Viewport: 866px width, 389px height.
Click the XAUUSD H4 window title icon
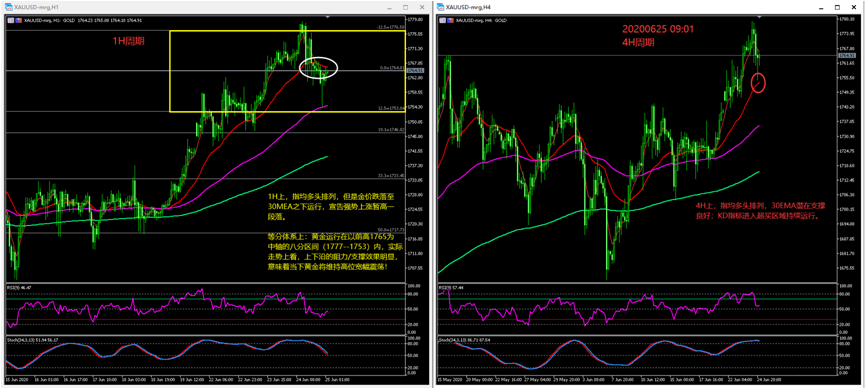point(441,7)
